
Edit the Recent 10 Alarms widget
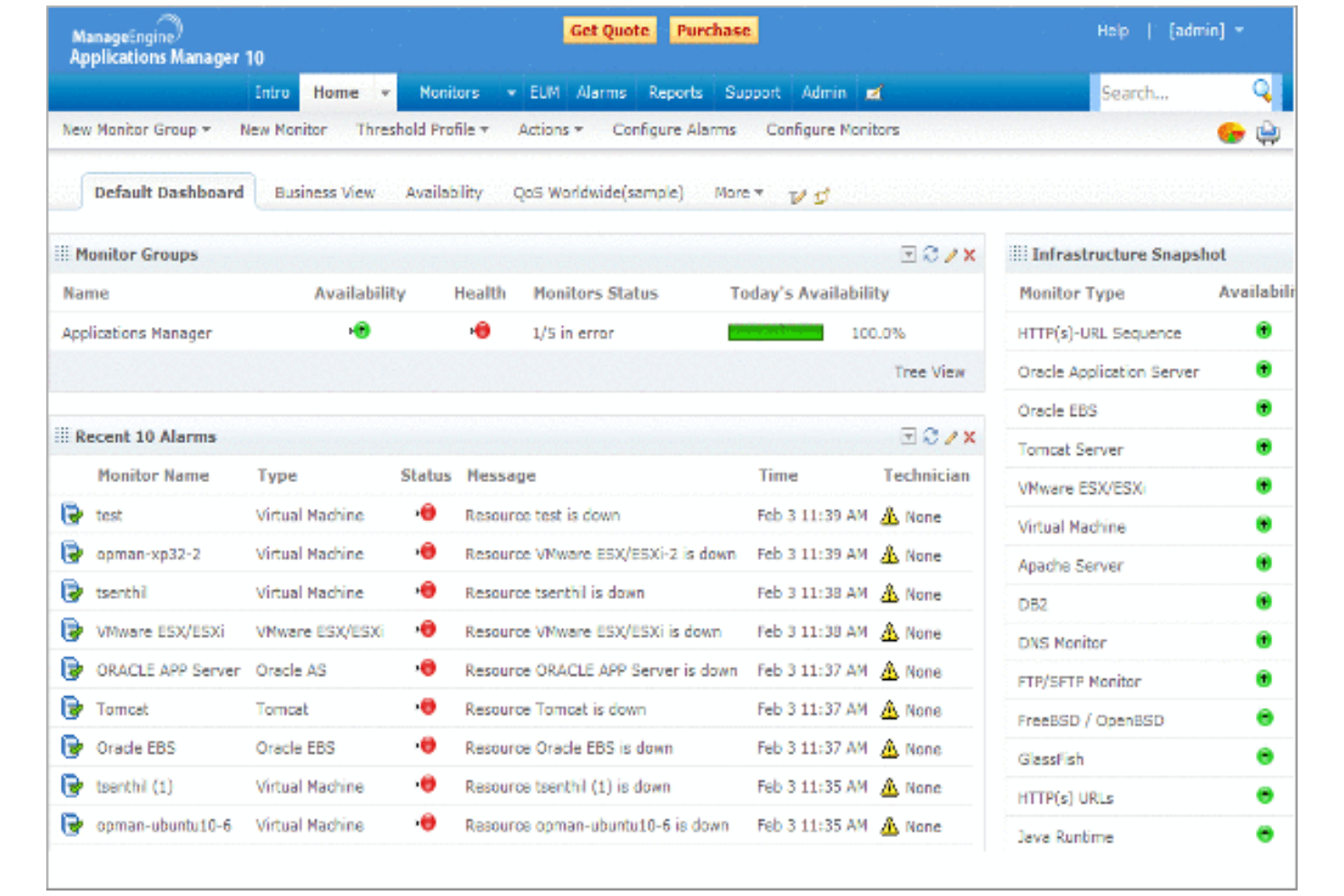(950, 437)
